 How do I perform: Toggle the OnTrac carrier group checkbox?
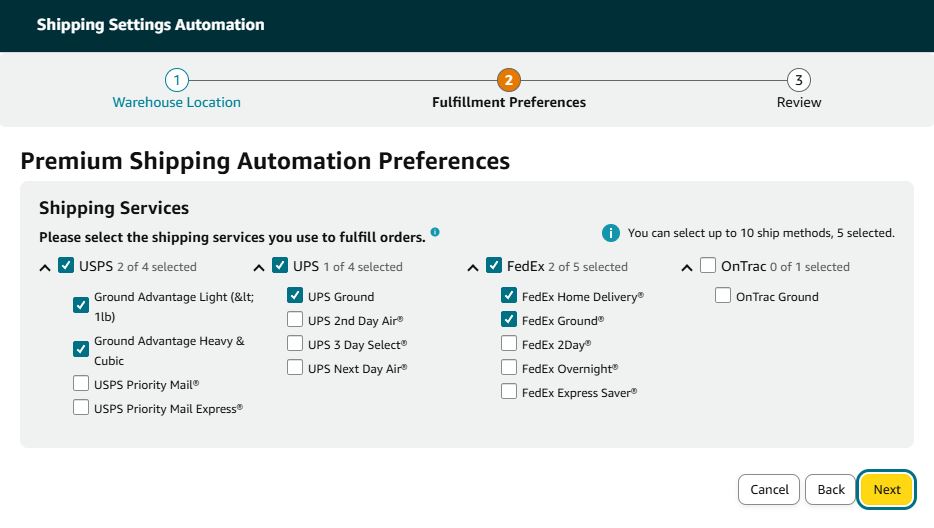(708, 265)
